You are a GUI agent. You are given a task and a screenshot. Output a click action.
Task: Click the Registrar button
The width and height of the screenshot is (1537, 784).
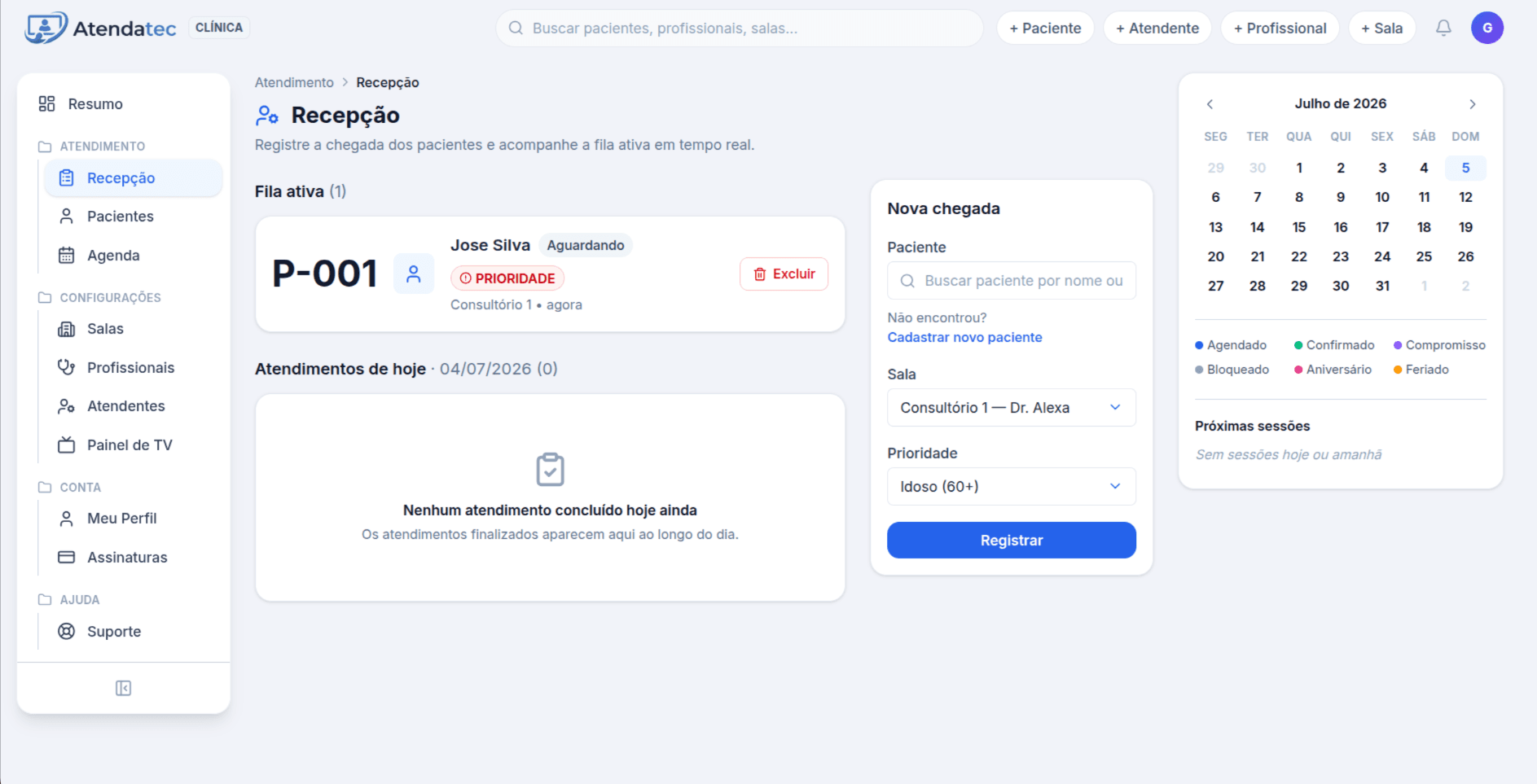(1011, 541)
